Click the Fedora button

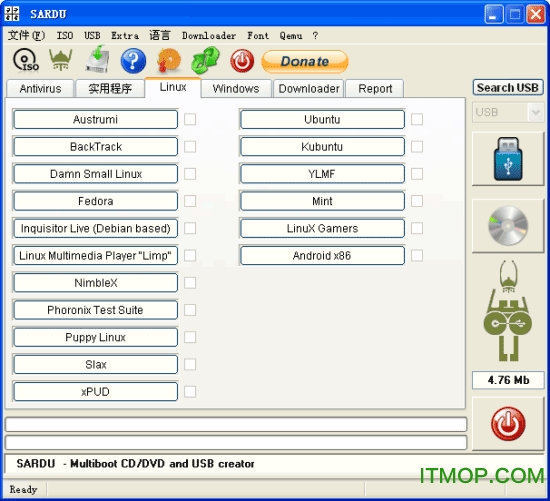95,201
